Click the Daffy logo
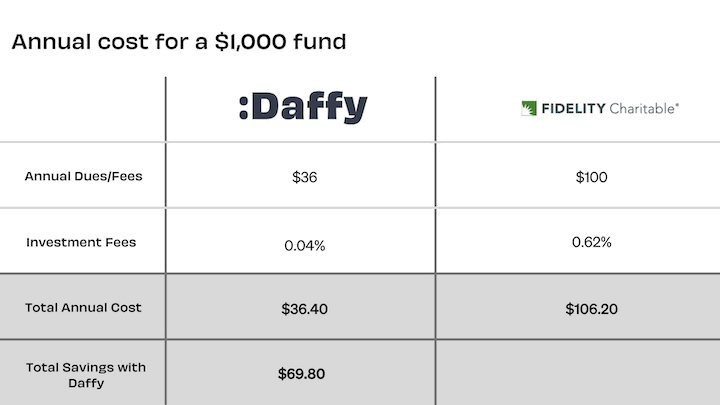Viewport: 720px width, 405px height. coord(303,107)
